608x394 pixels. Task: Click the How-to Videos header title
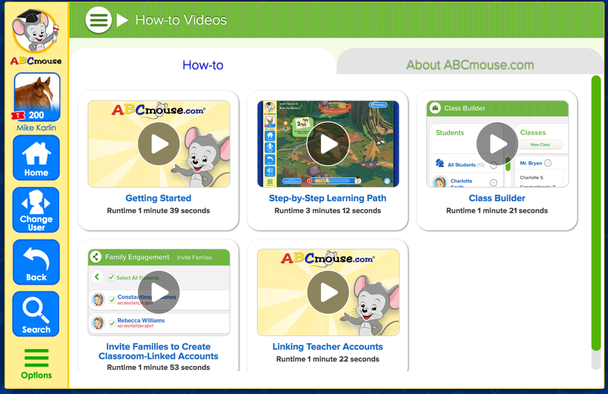(181, 20)
